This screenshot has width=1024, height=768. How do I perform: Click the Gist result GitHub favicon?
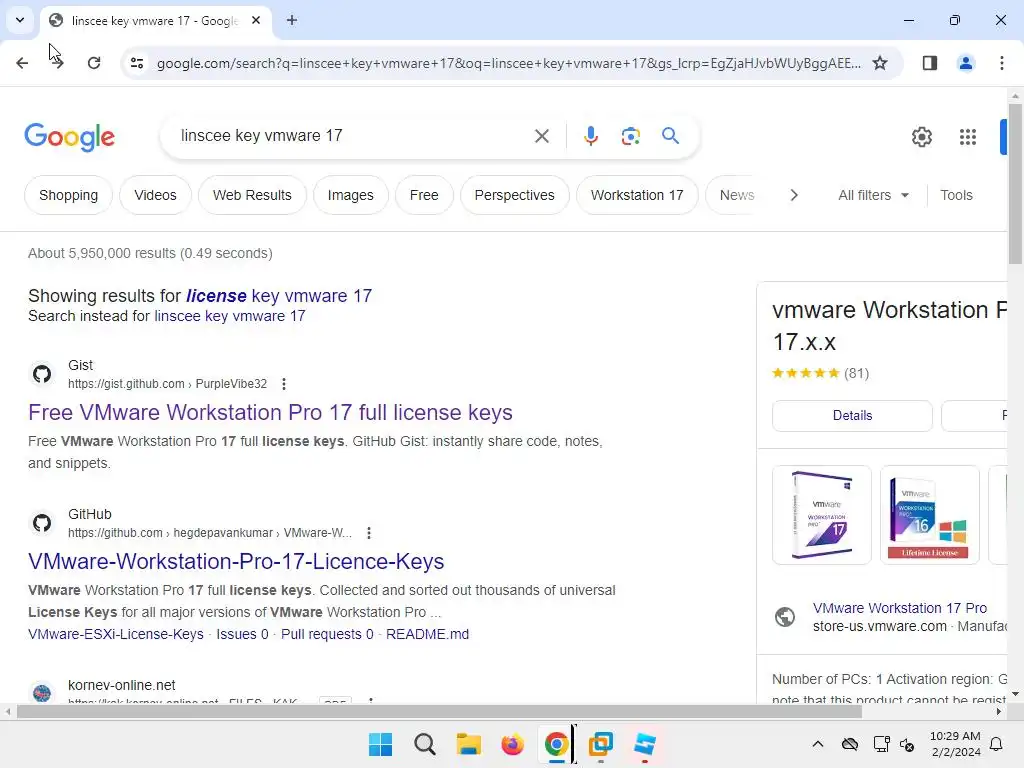(x=42, y=374)
